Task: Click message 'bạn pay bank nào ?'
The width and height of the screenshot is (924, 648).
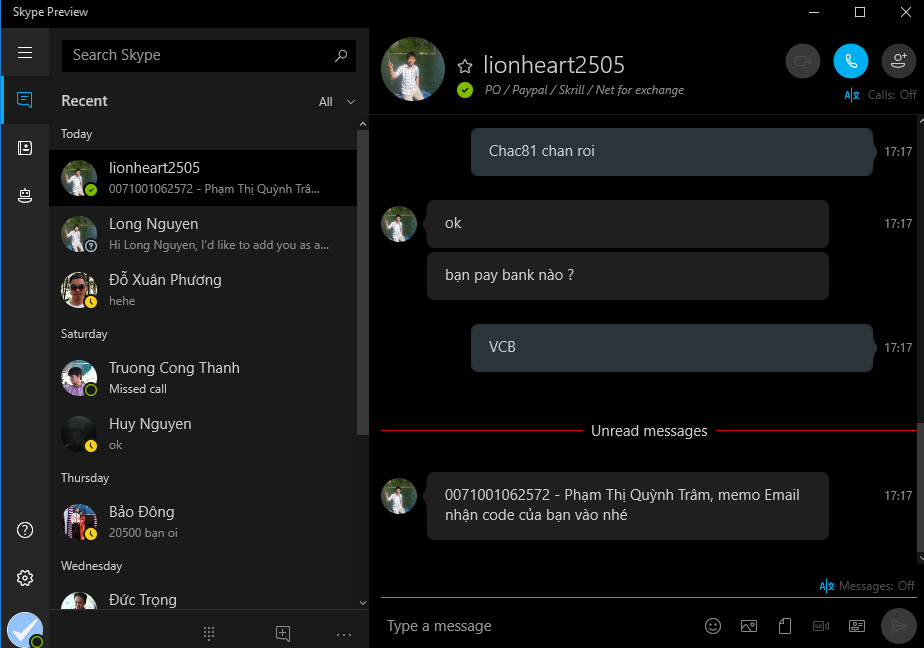Action: pyautogui.click(x=628, y=276)
